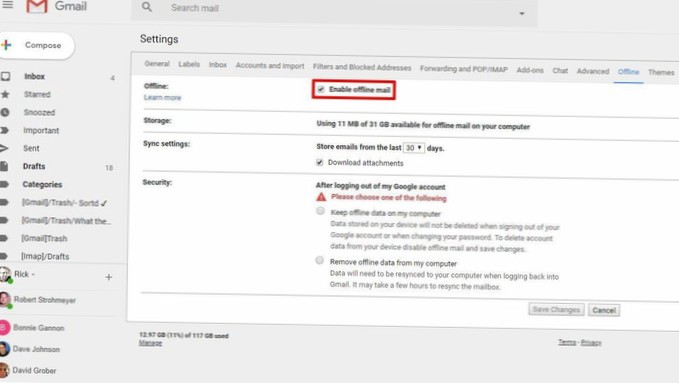Click David Grober's avatar
The height and width of the screenshot is (383, 679).
pyautogui.click(x=4, y=370)
